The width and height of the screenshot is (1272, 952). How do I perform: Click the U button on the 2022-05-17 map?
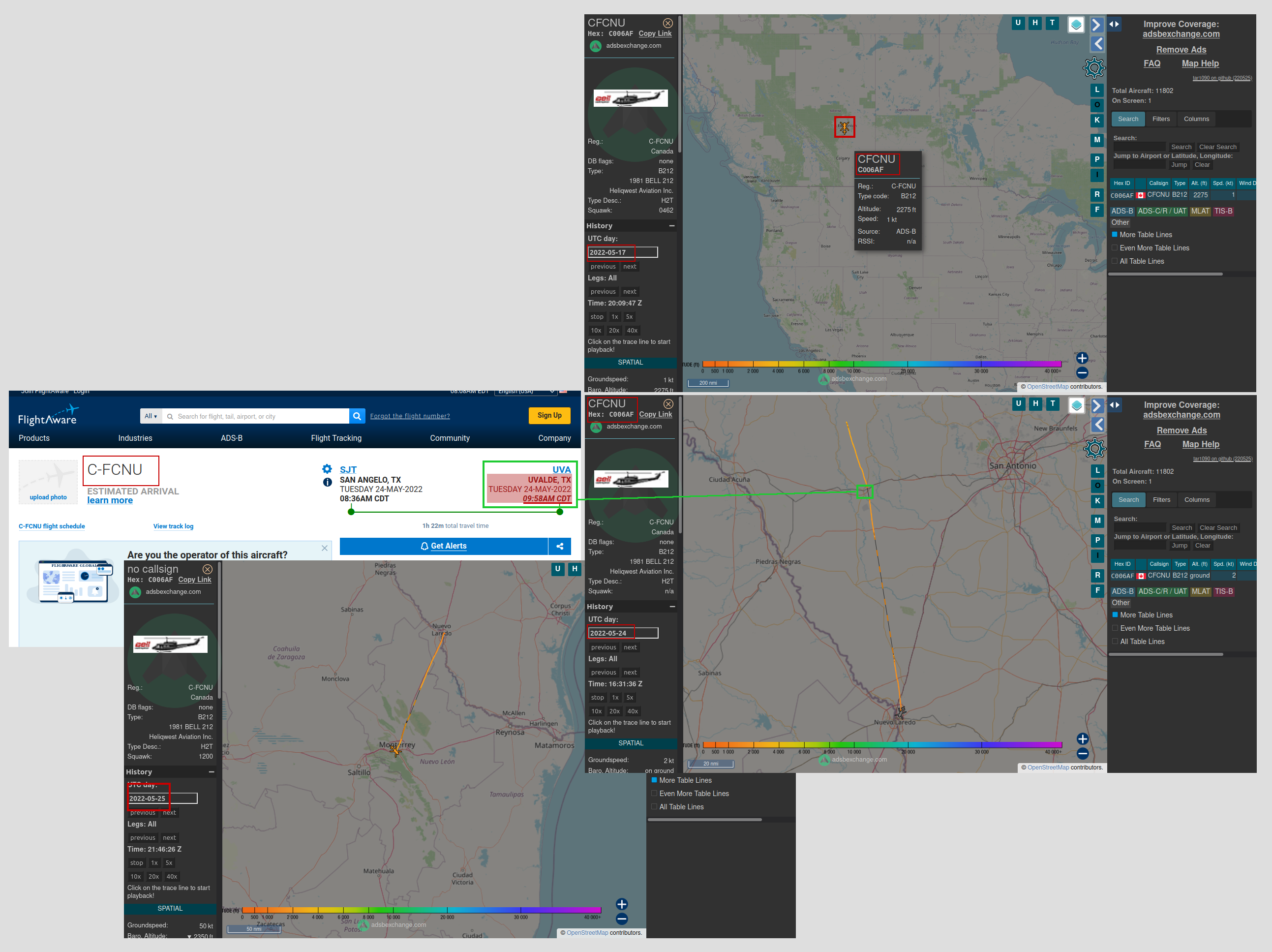1018,23
